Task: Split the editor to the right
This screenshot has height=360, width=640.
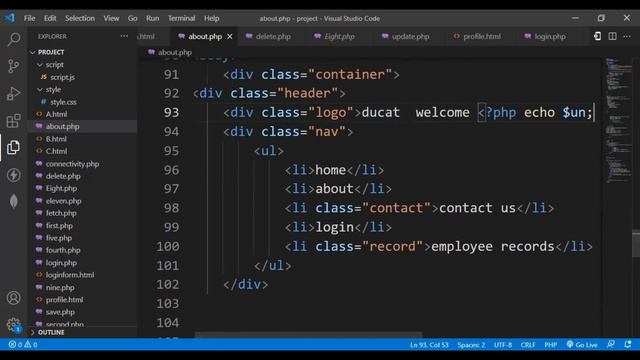Action: [612, 36]
